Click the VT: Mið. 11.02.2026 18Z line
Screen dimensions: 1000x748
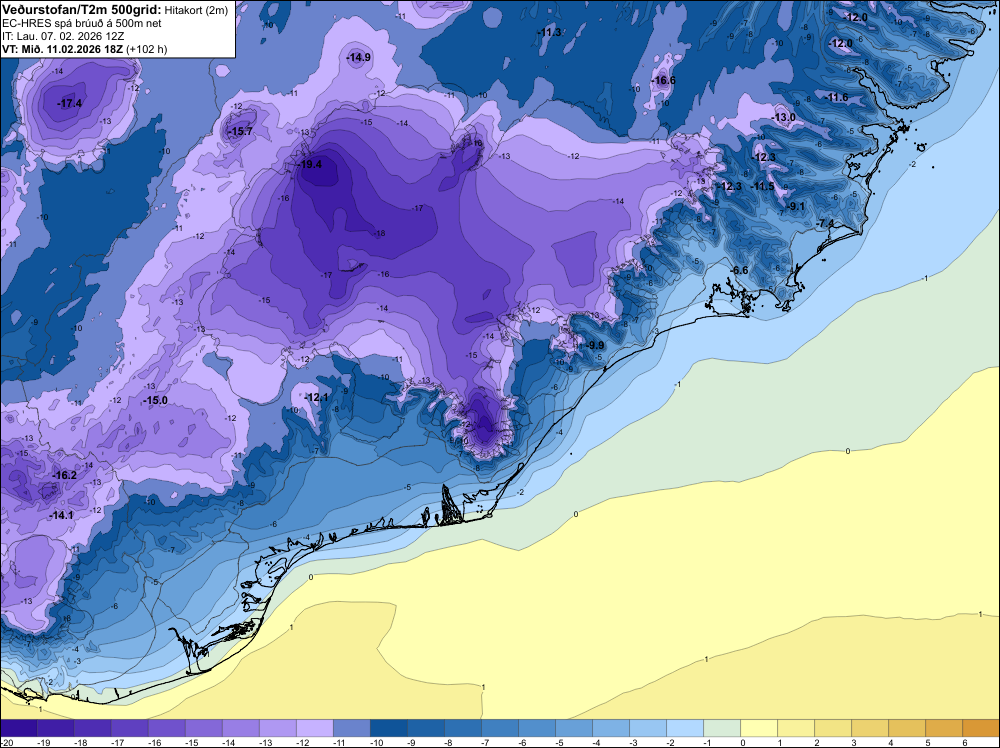coord(63,49)
